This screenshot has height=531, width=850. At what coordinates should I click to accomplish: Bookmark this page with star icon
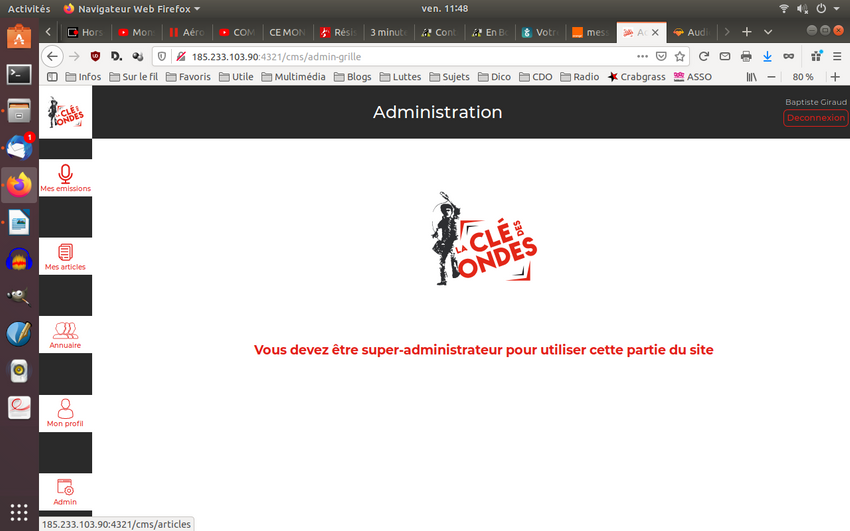point(680,57)
